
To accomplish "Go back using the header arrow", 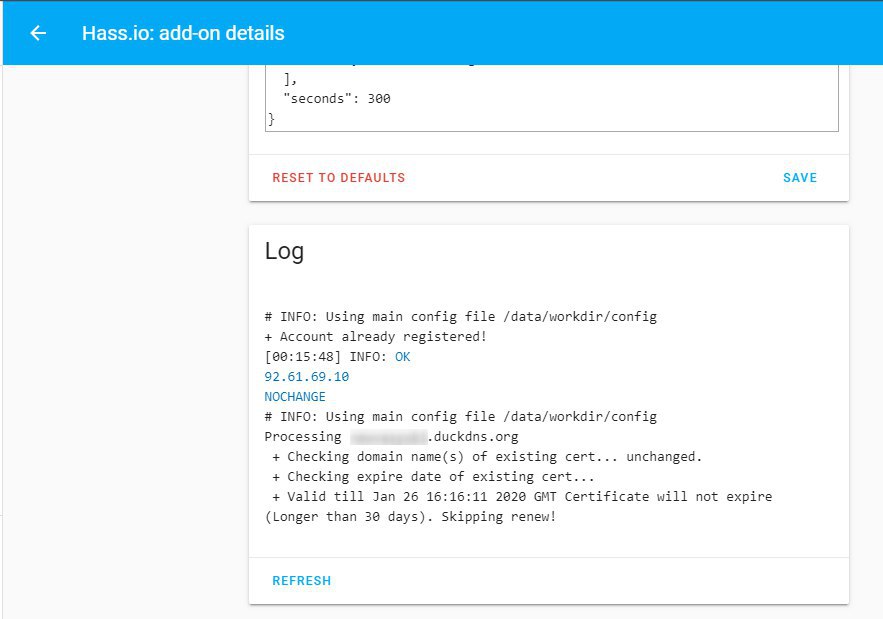I will (38, 33).
